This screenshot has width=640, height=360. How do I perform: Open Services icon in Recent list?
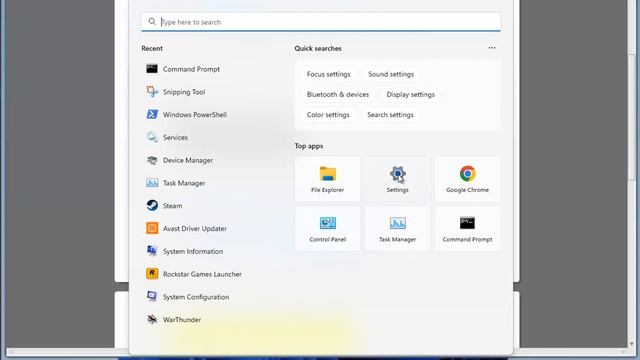point(152,138)
